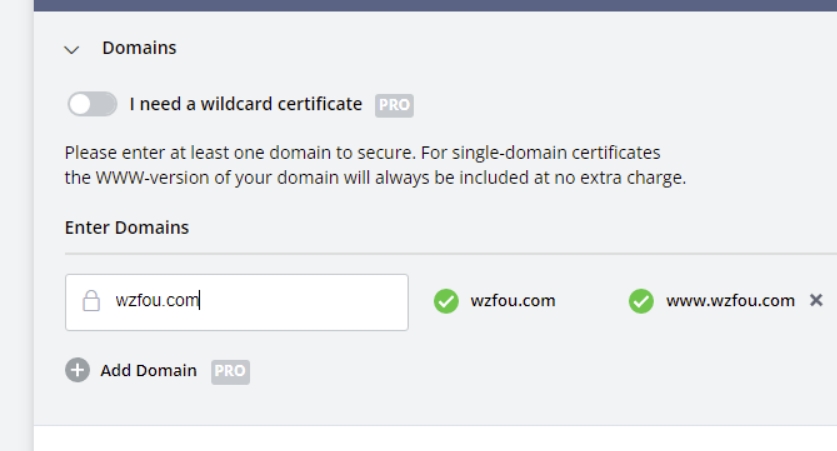Click the Add Domain text link
837x451 pixels.
click(148, 371)
